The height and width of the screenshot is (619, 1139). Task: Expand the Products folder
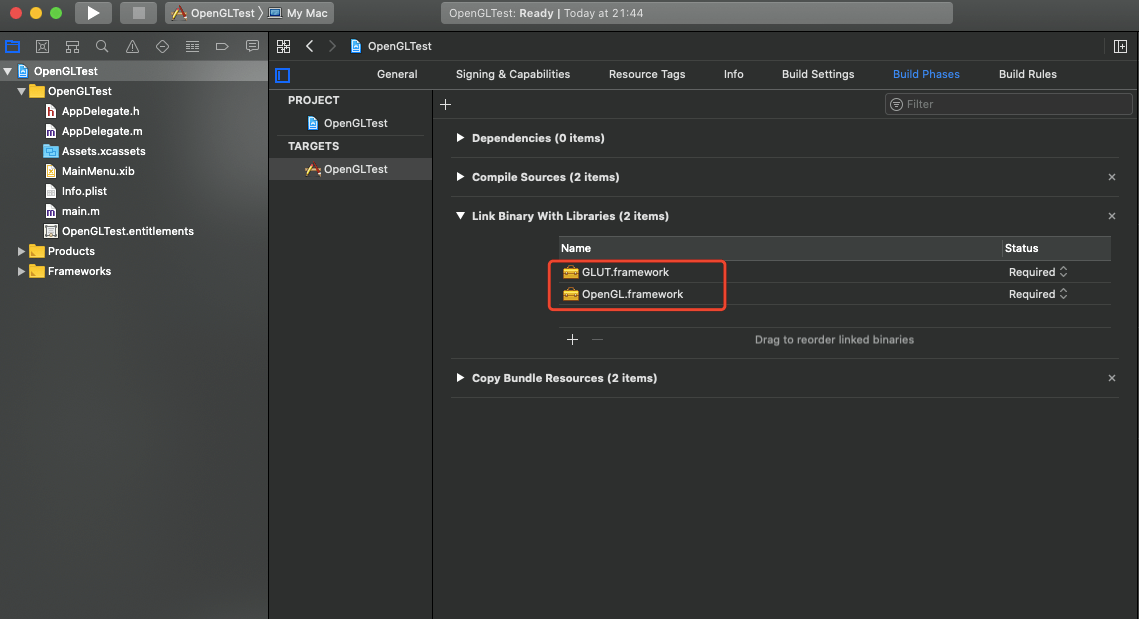(21, 251)
